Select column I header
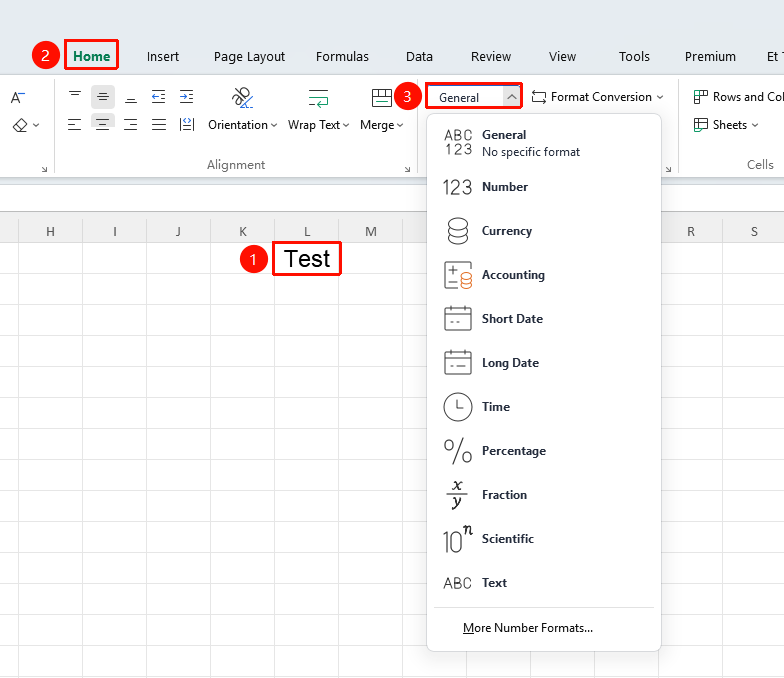Screen dimensions: 784x678 pyautogui.click(x=114, y=232)
